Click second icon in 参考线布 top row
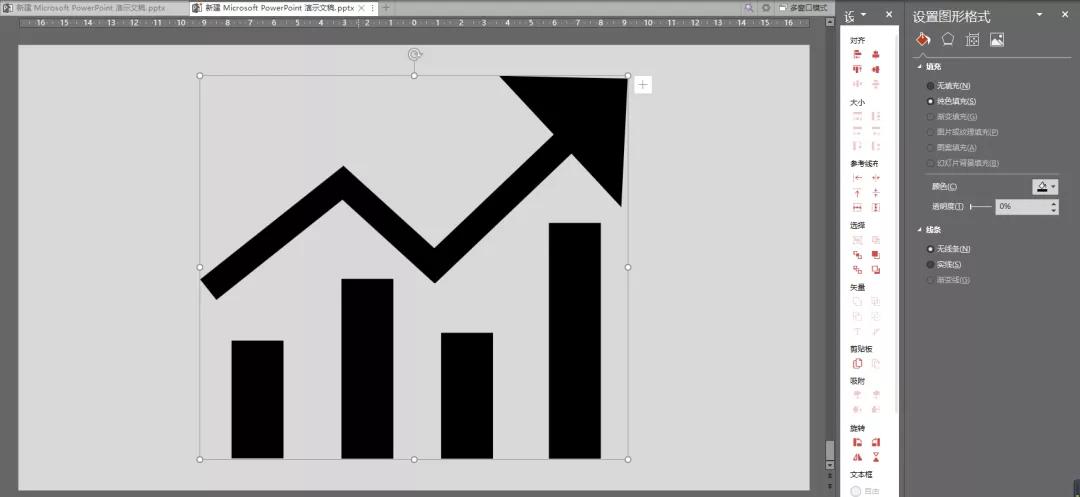Viewport: 1080px width, 497px height. pyautogui.click(x=875, y=178)
